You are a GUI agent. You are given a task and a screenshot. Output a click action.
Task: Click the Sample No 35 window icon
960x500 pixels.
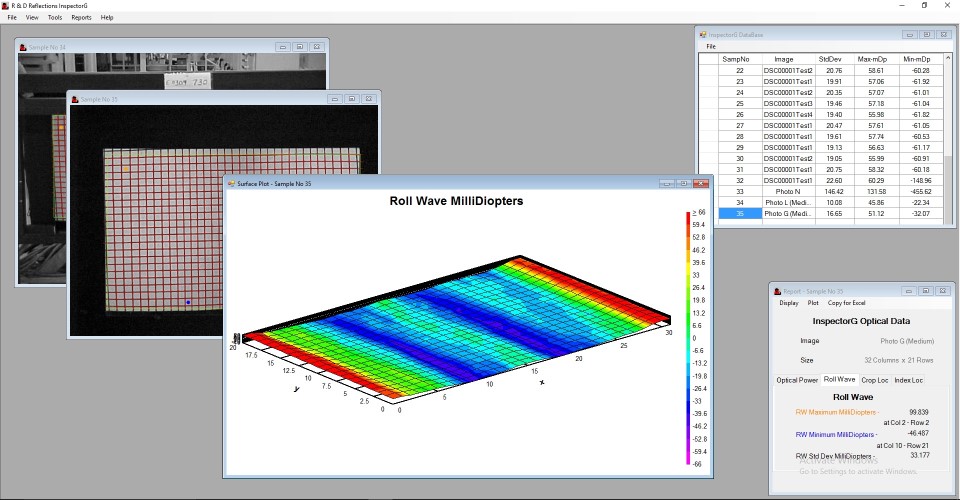[74, 99]
